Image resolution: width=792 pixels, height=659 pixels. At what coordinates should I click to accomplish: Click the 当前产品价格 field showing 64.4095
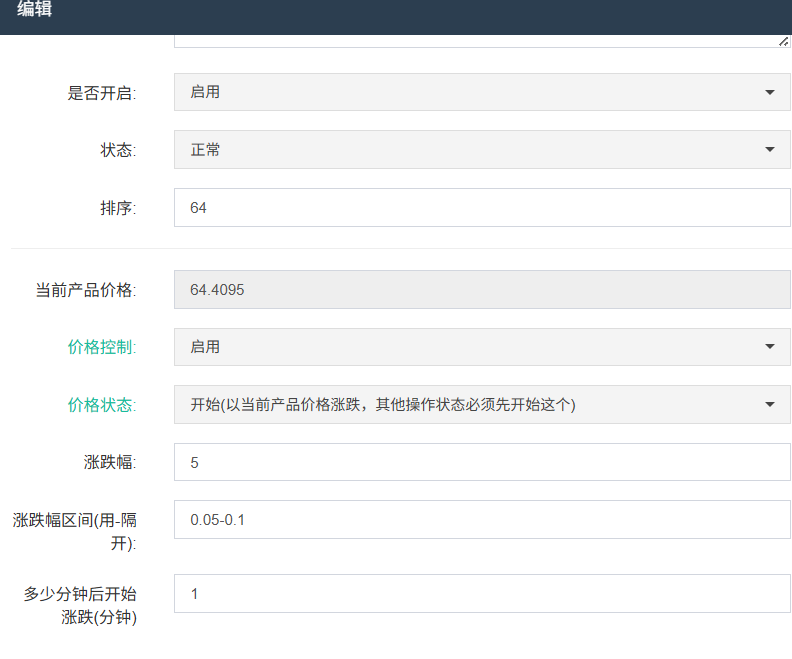pos(481,290)
